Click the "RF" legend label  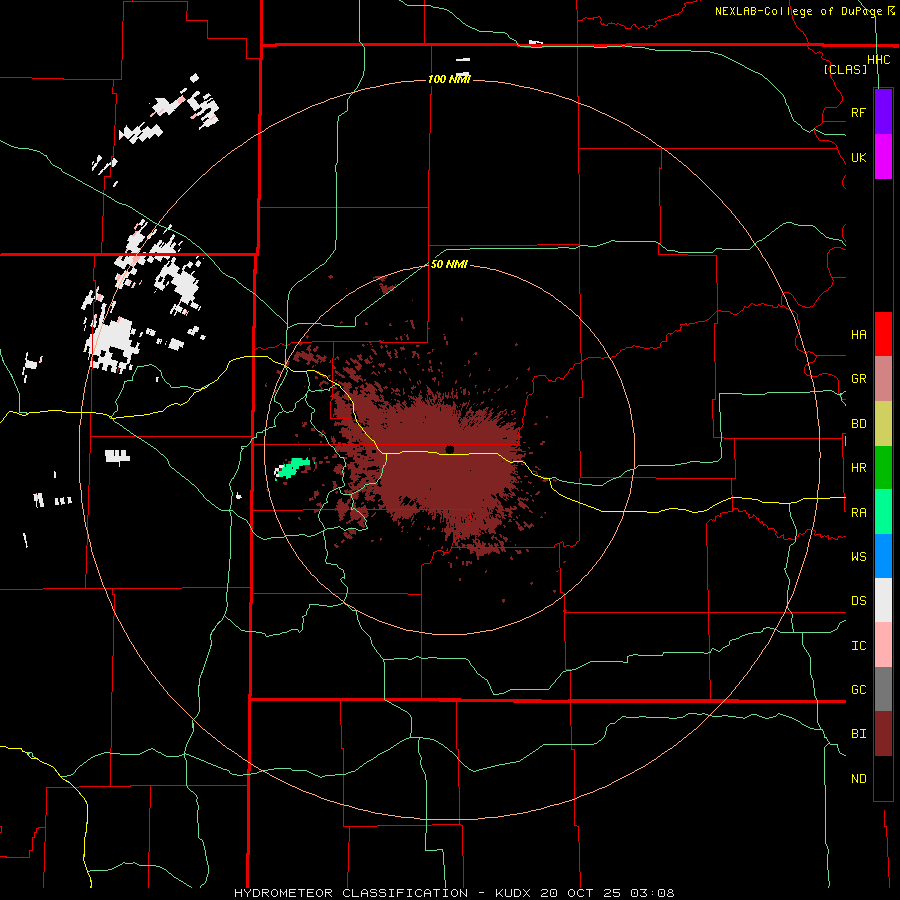[x=858, y=112]
